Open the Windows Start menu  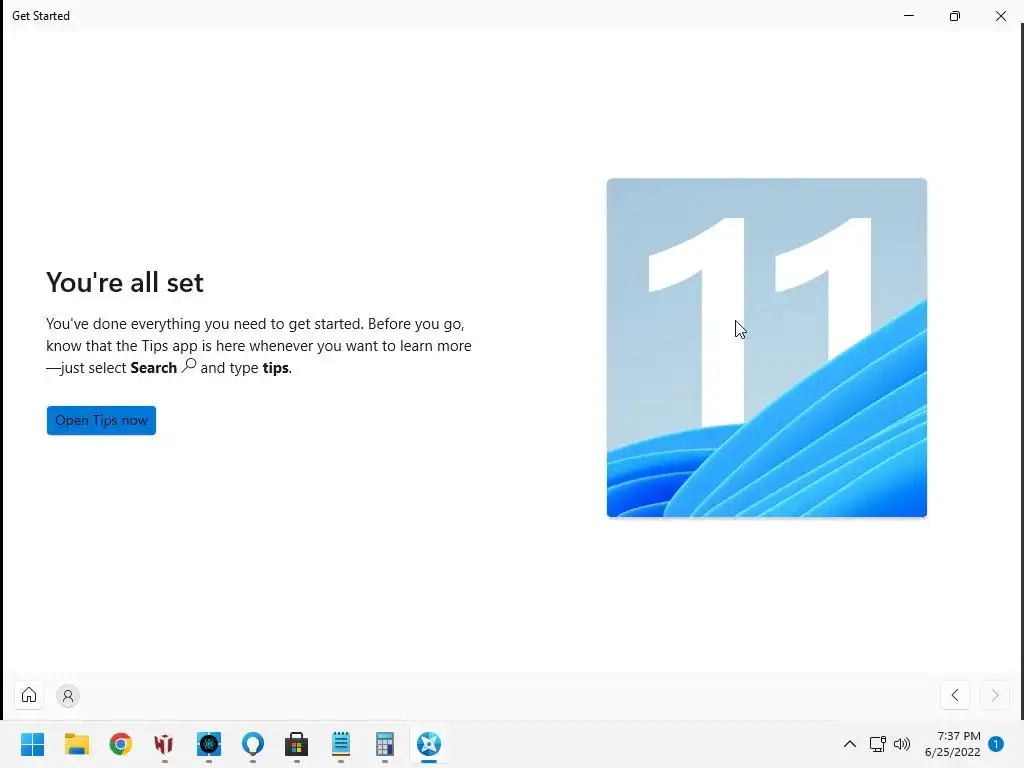point(33,744)
